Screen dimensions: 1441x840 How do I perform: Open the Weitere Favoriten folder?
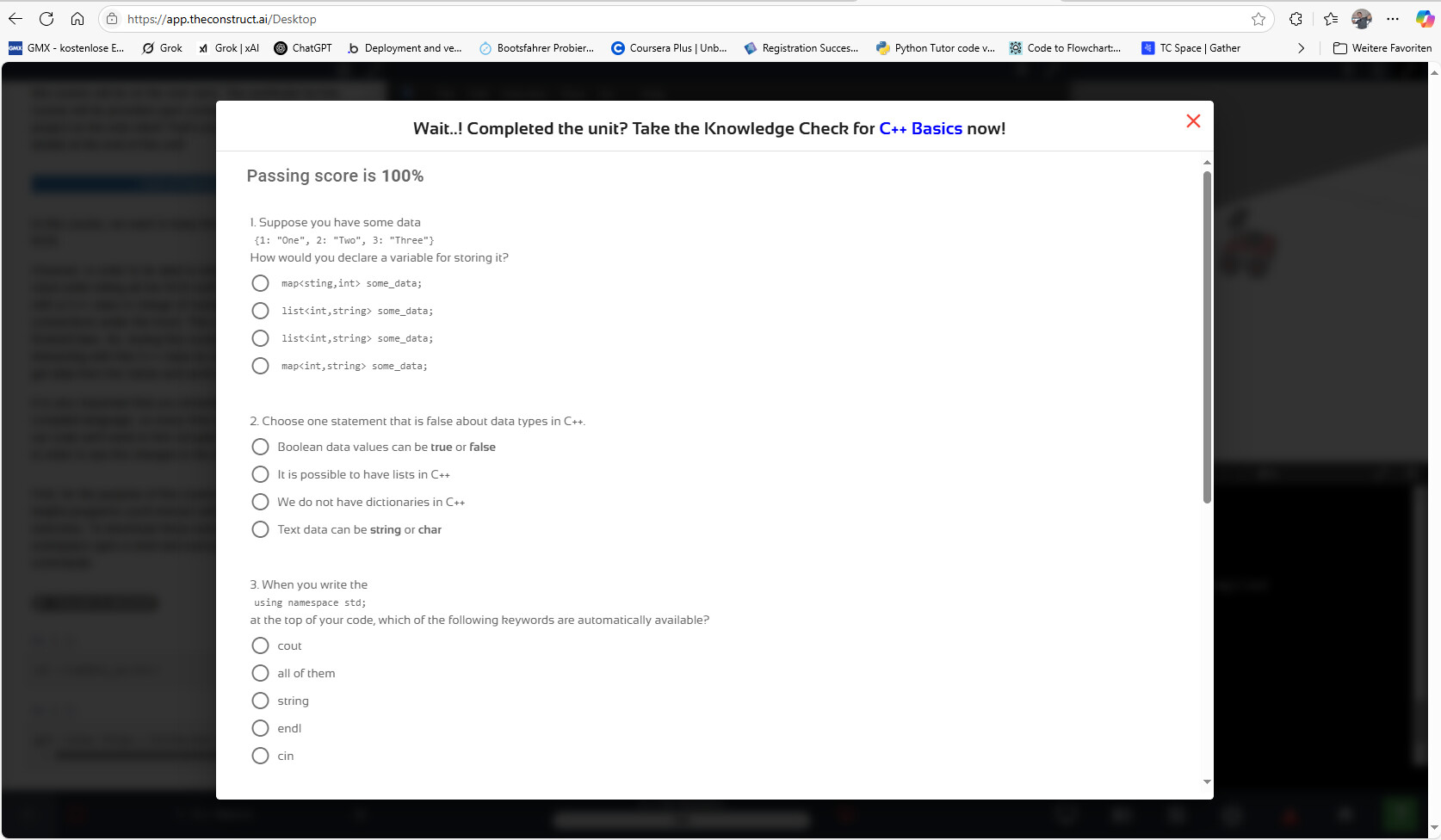pos(1382,48)
